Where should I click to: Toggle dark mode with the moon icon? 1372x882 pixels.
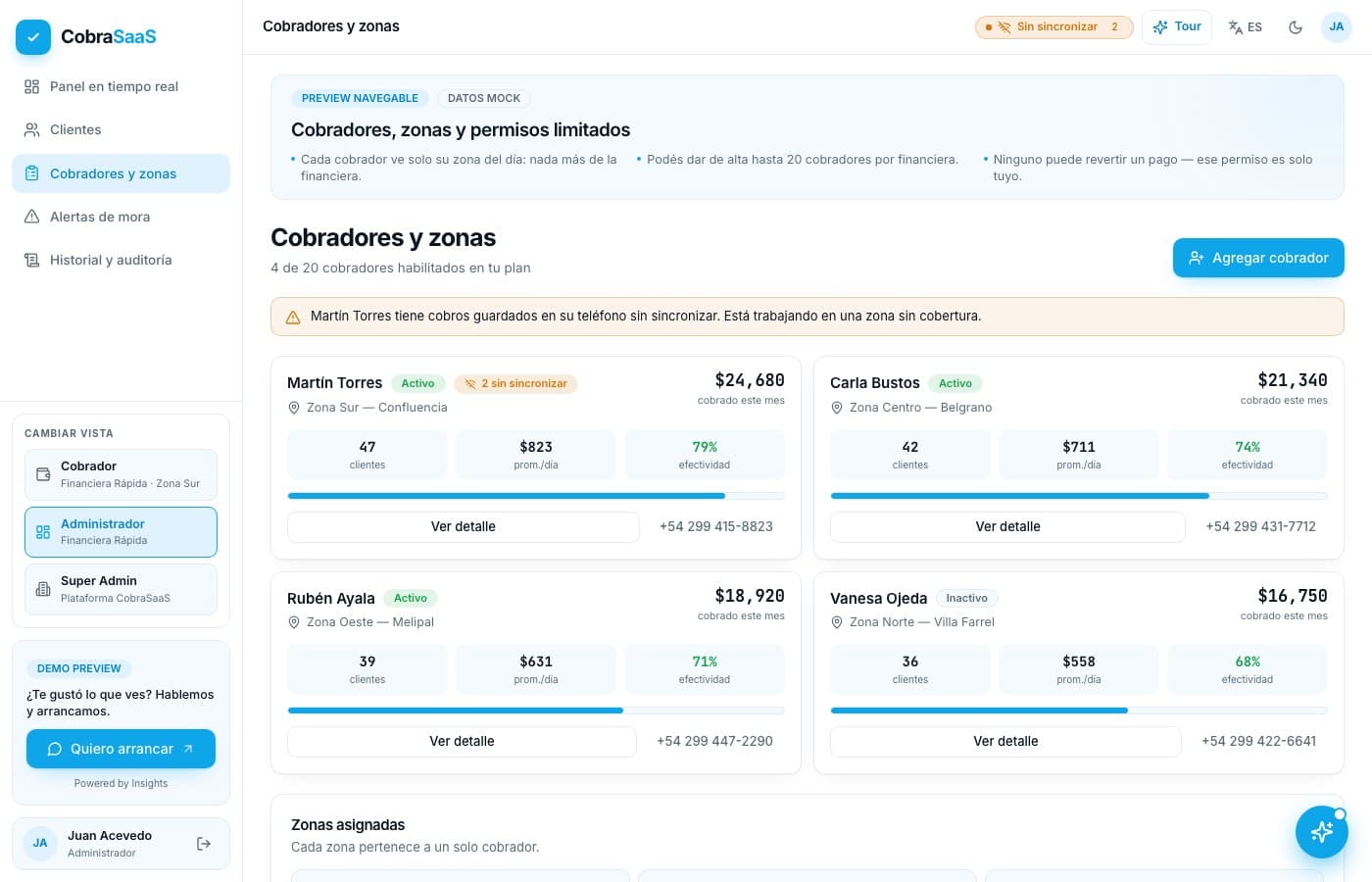(x=1296, y=27)
